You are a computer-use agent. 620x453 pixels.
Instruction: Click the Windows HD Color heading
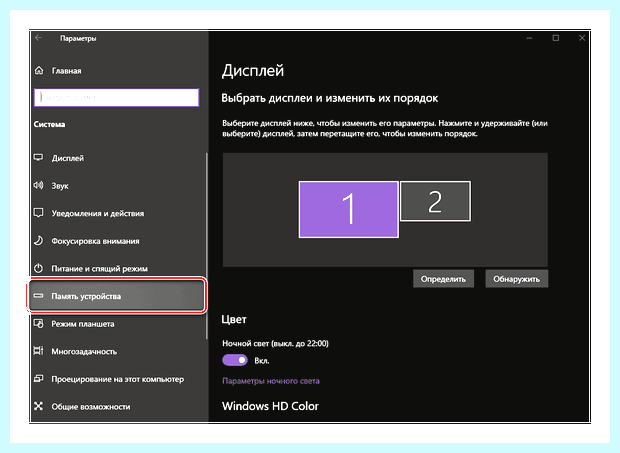[270, 406]
